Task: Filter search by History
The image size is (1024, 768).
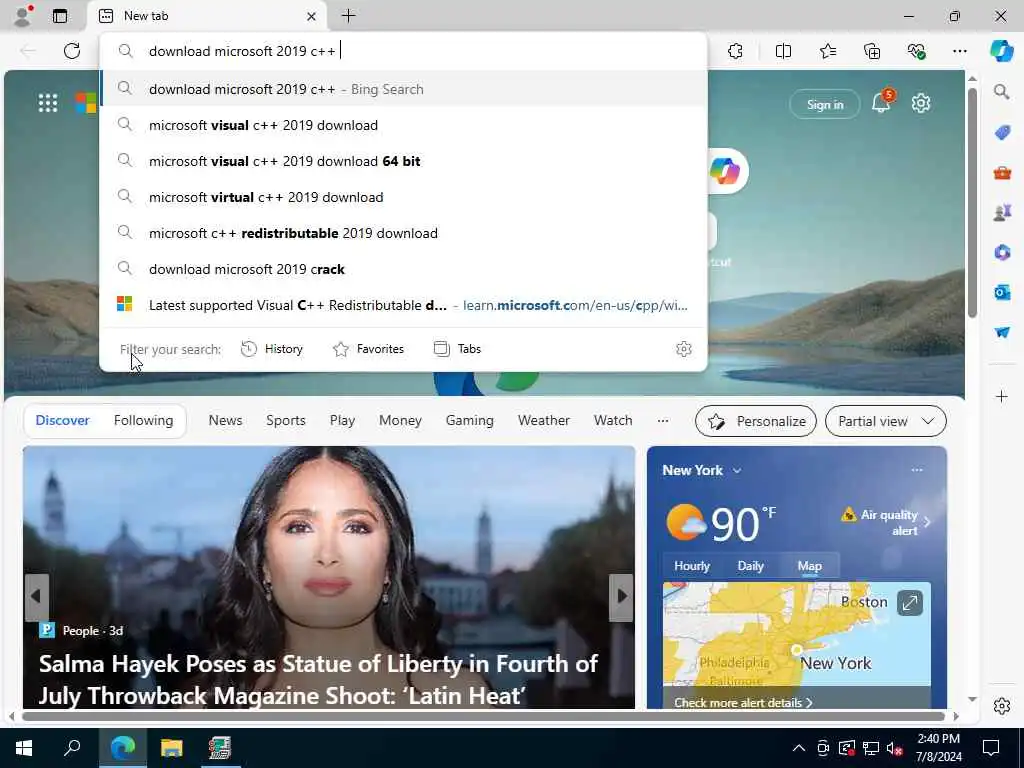Action: pyautogui.click(x=272, y=349)
